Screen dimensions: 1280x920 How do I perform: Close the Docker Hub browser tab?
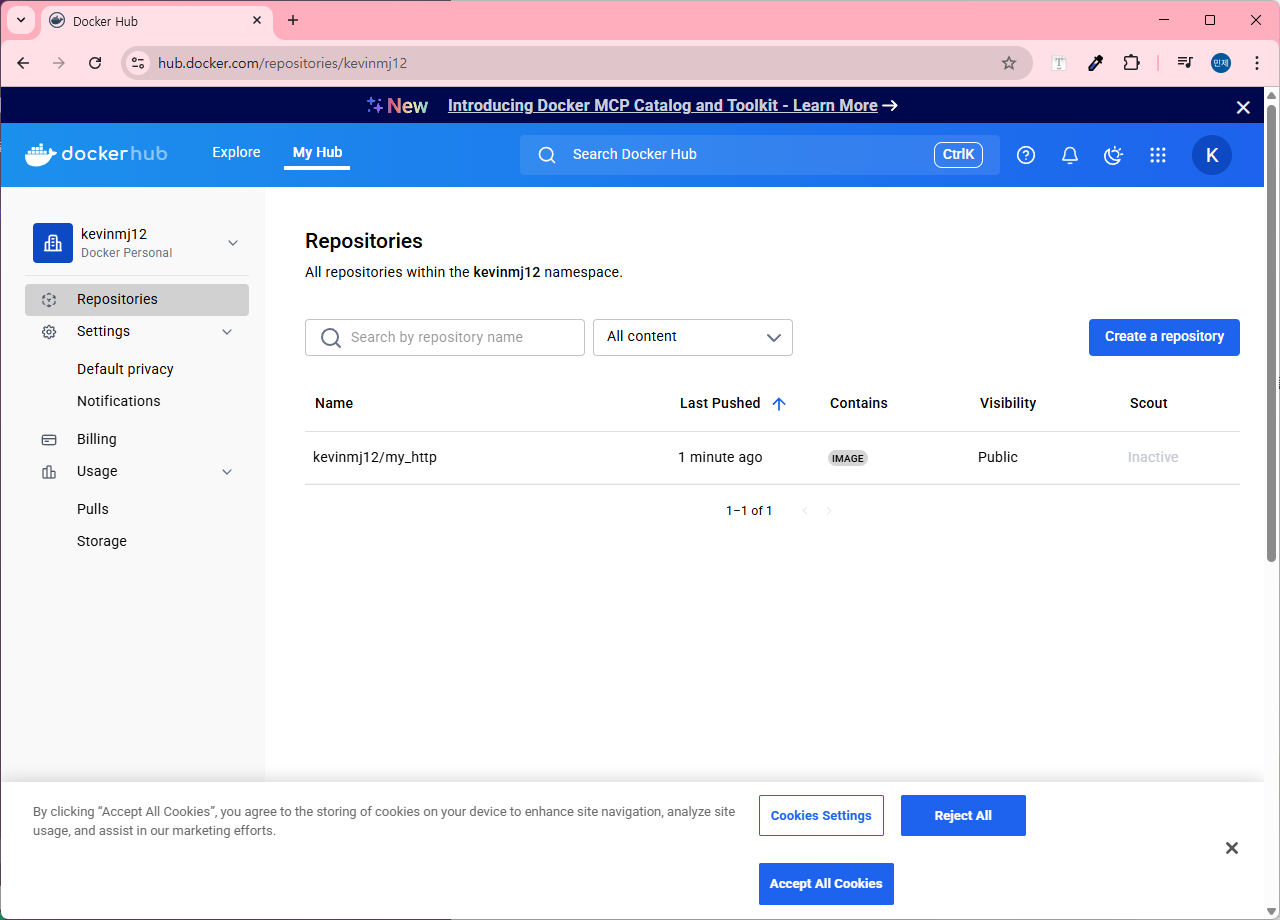[x=257, y=20]
